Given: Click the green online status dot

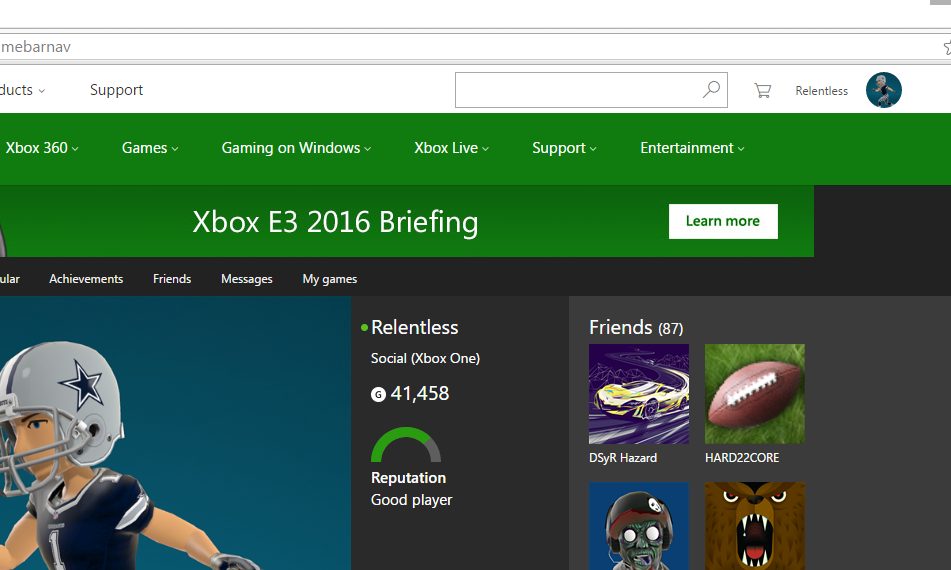Looking at the screenshot, I should [364, 328].
